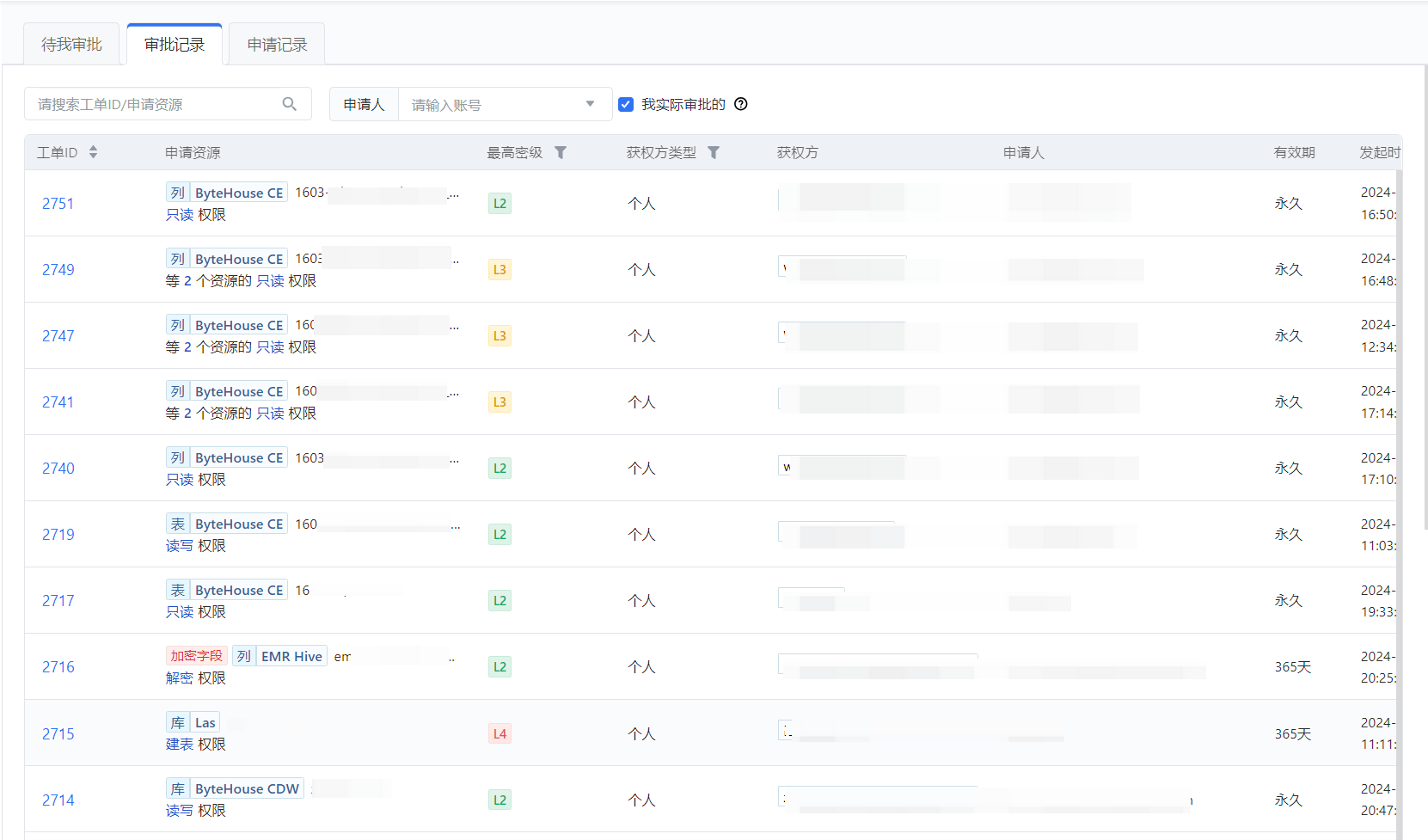Image resolution: width=1428 pixels, height=840 pixels.
Task: Click the search magnifier icon
Action: click(290, 104)
